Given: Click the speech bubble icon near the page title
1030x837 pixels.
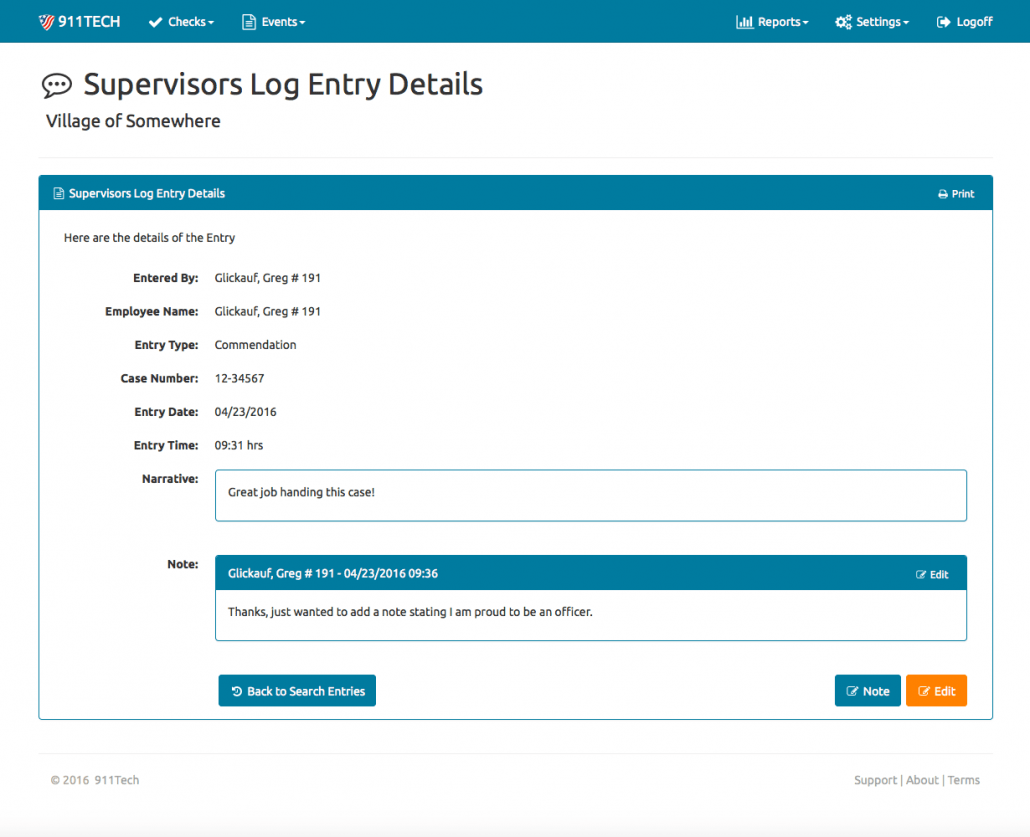Looking at the screenshot, I should (x=57, y=84).
